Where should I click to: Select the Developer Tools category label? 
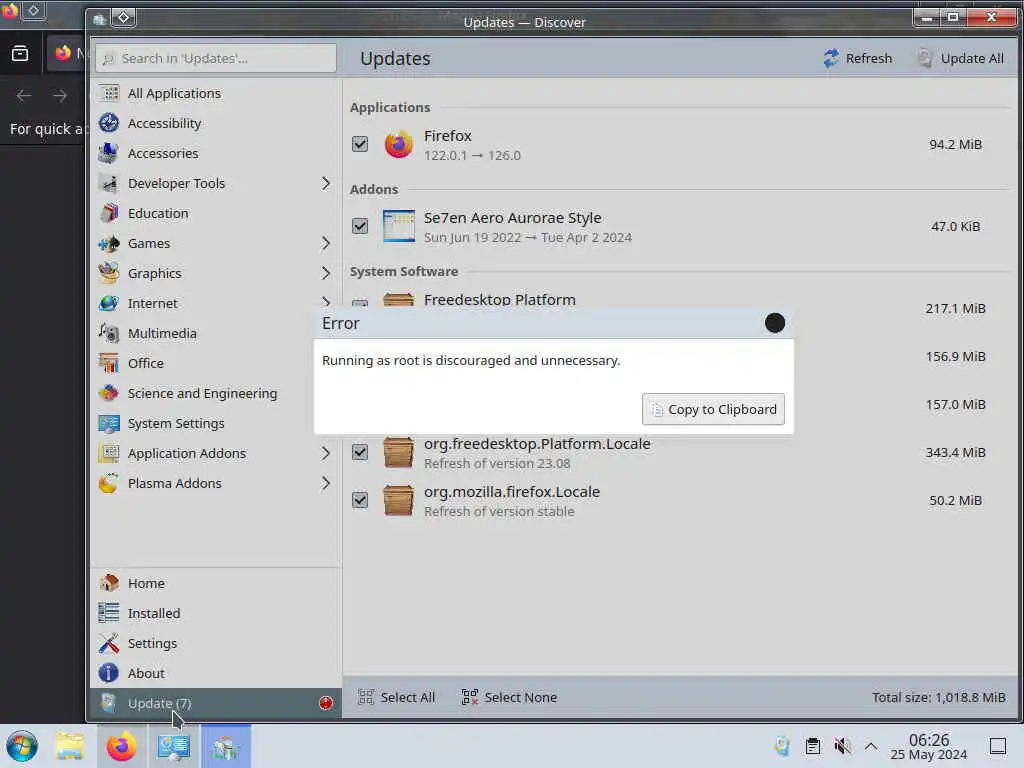[176, 184]
